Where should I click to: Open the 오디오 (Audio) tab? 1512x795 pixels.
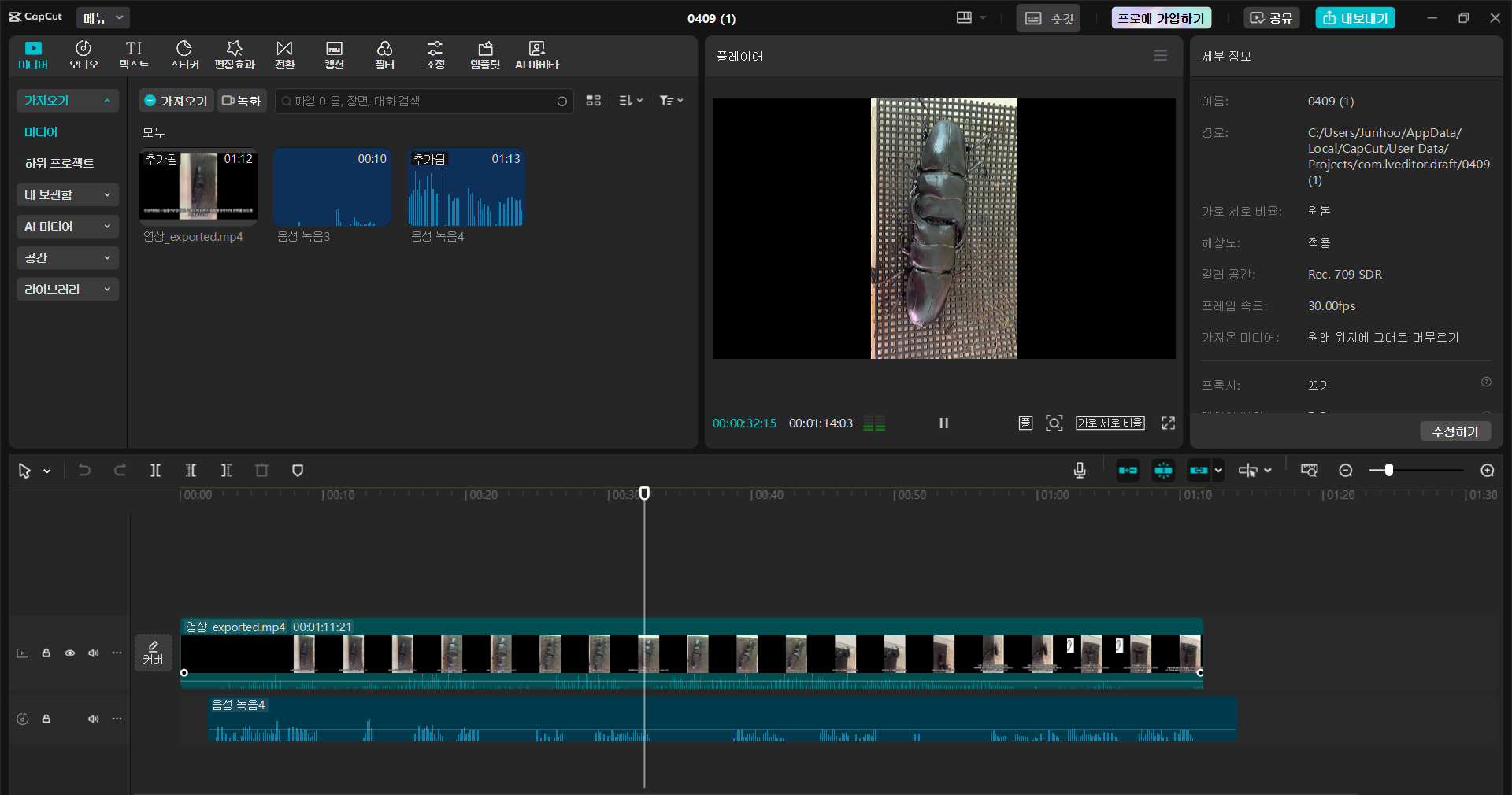(x=83, y=55)
